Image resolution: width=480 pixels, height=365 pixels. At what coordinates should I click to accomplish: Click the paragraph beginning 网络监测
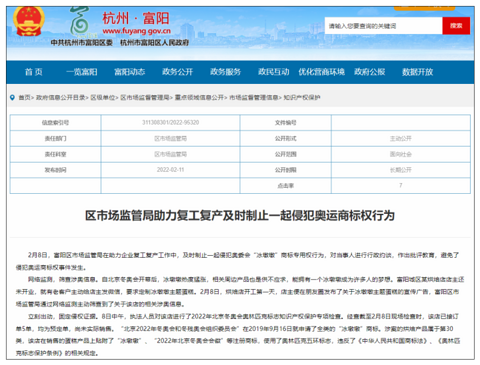(x=240, y=292)
